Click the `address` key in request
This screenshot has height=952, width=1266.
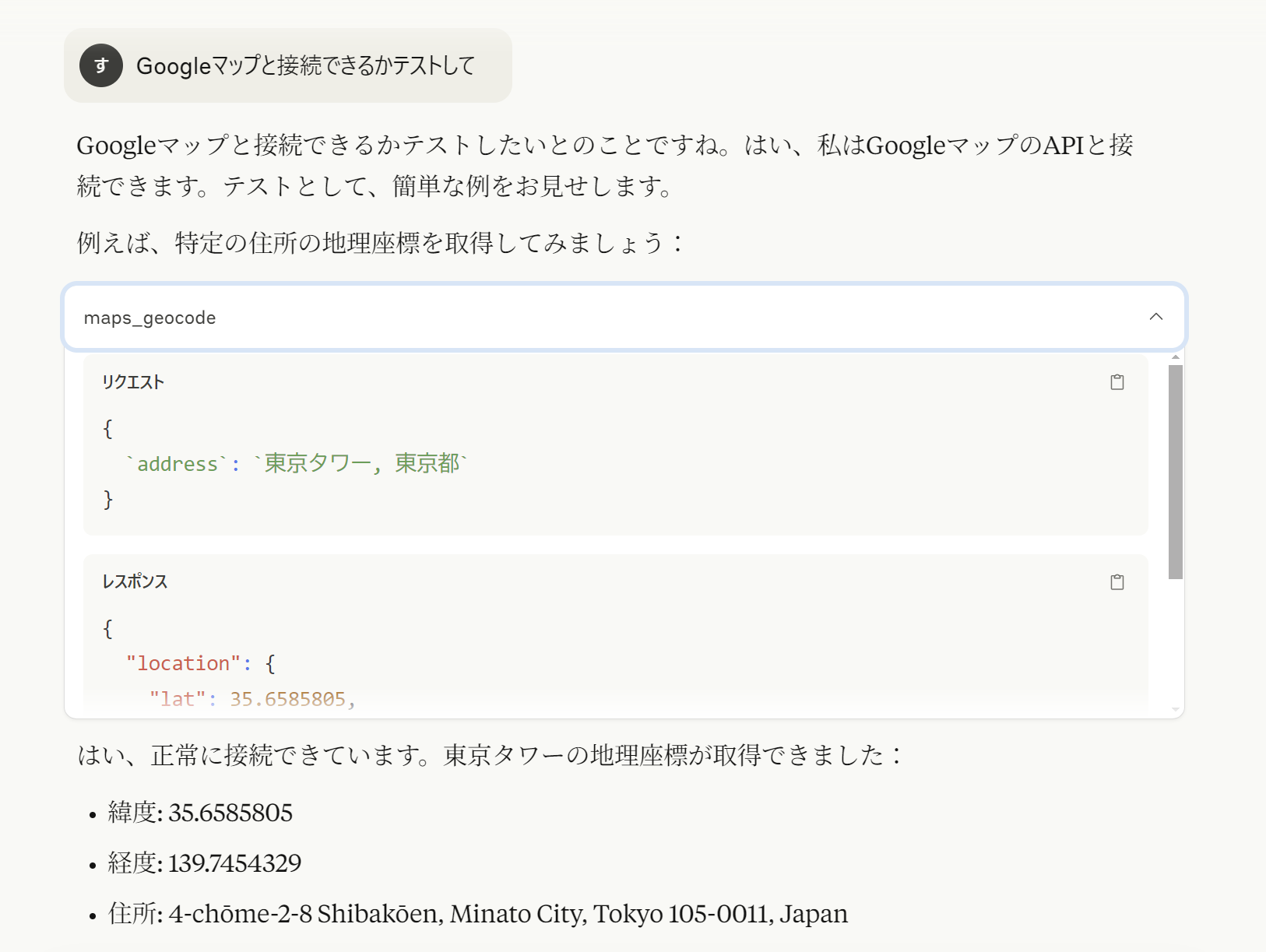[178, 464]
